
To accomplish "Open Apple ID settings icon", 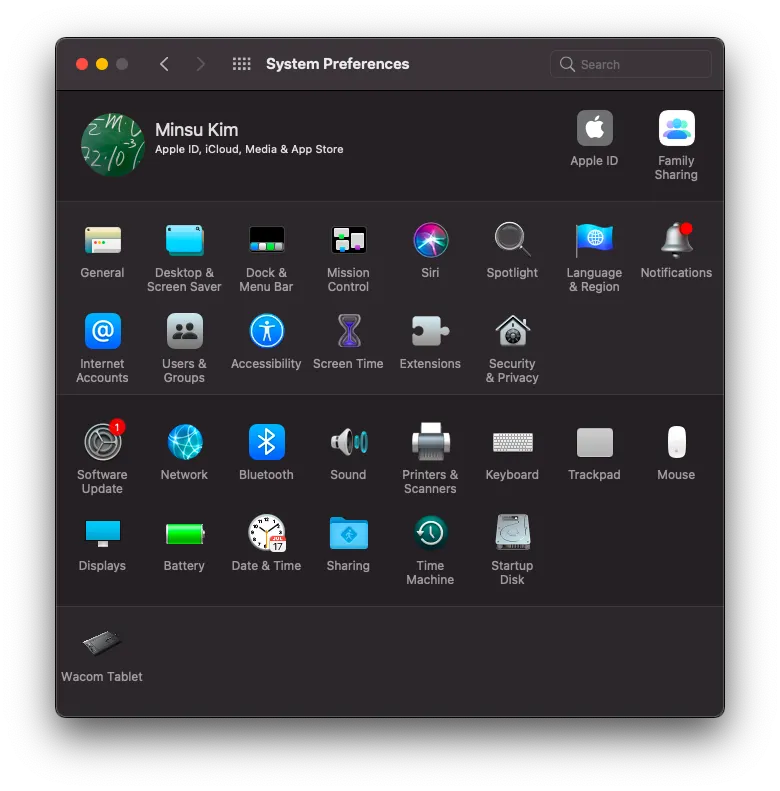I will [594, 128].
